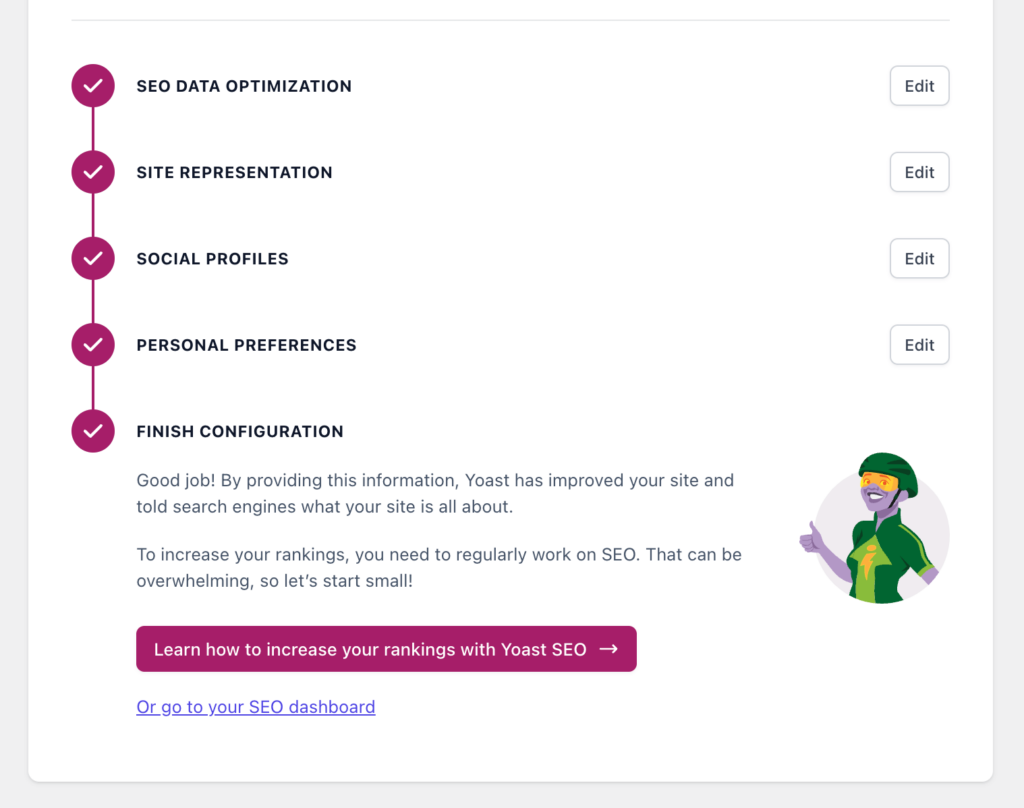Select the Personal Preferences heading
This screenshot has width=1024, height=808.
pos(246,344)
